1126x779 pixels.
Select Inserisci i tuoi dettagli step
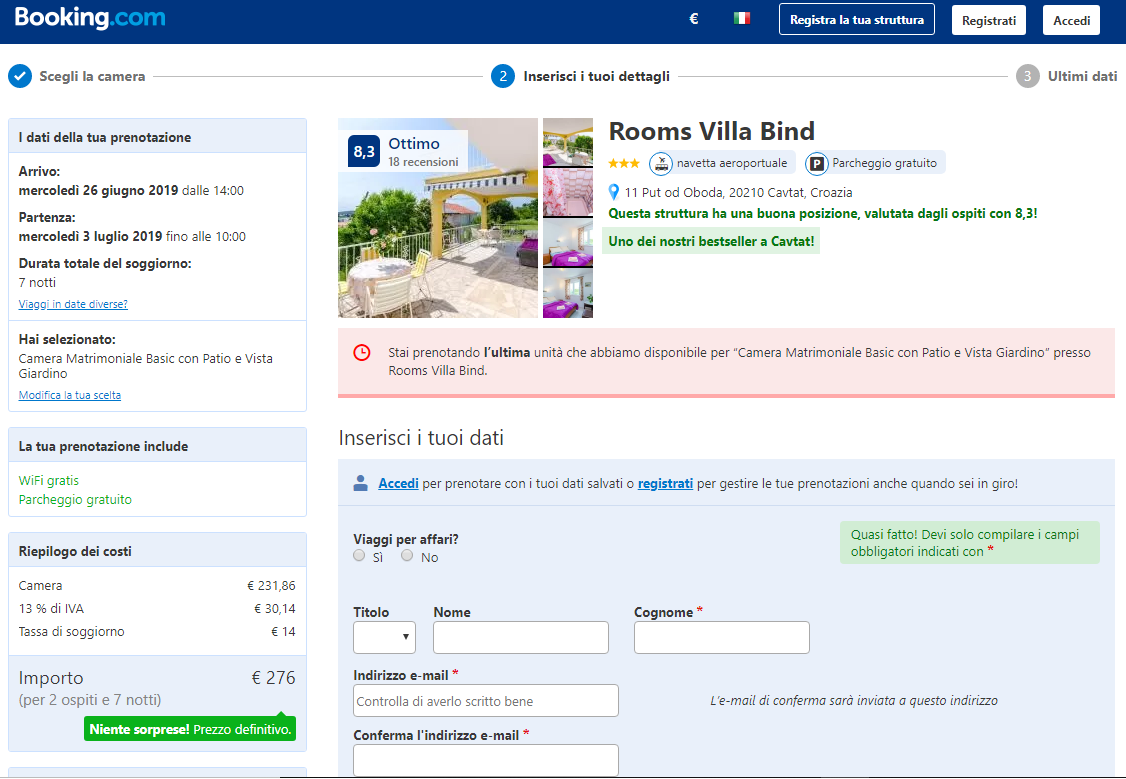tap(597, 76)
